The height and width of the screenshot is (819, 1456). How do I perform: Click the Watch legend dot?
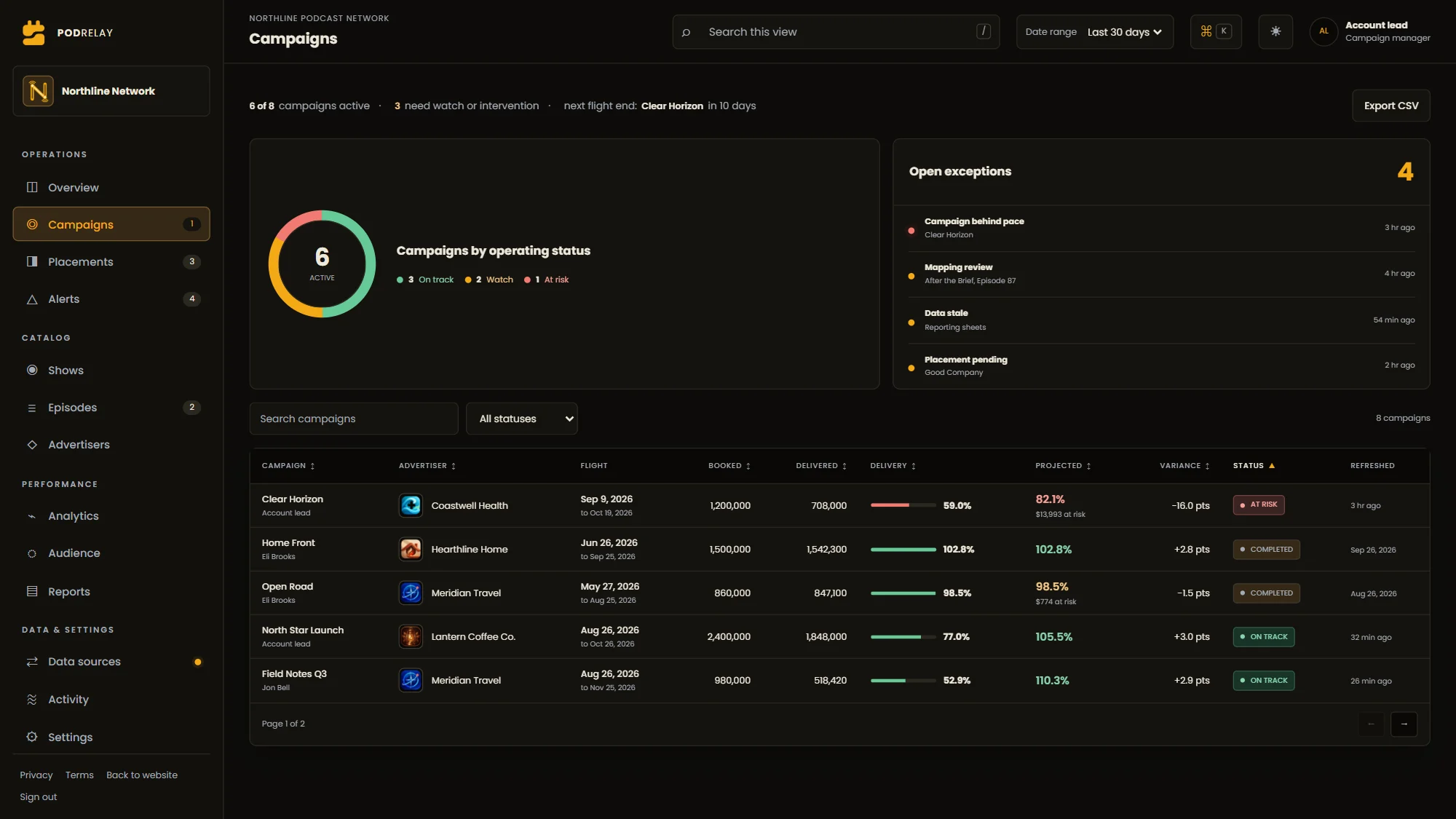468,280
